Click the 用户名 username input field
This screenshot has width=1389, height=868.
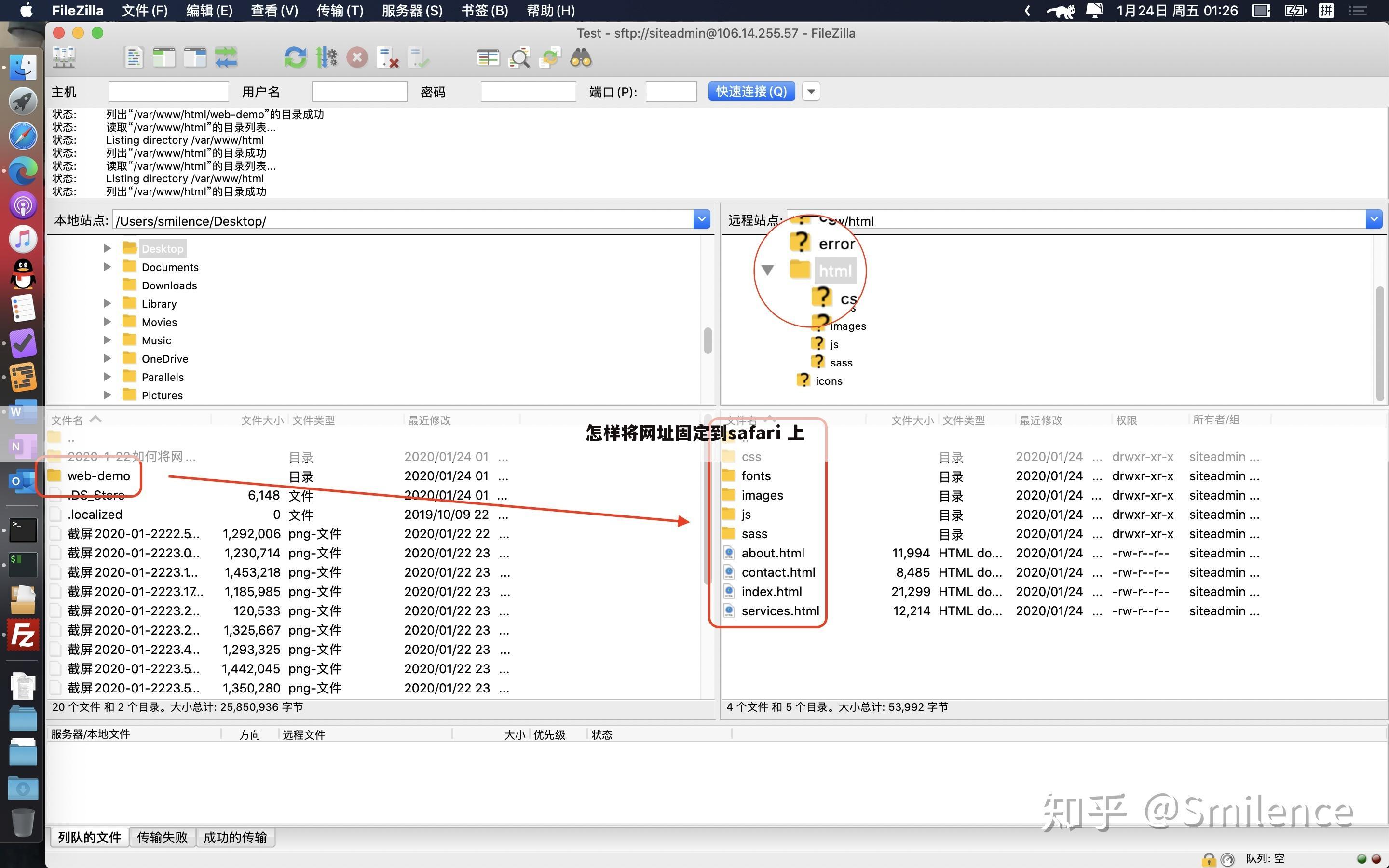359,92
